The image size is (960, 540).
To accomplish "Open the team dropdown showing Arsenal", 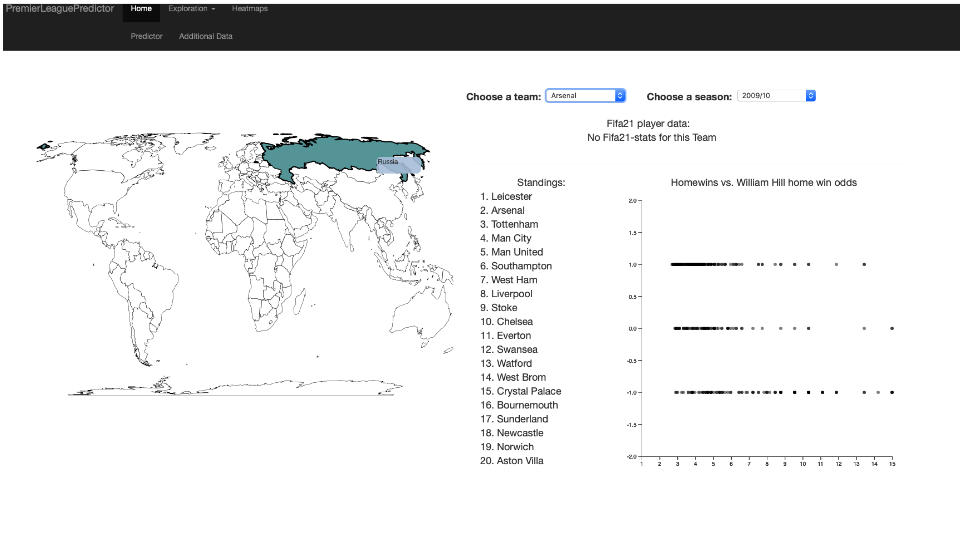I will [x=585, y=96].
